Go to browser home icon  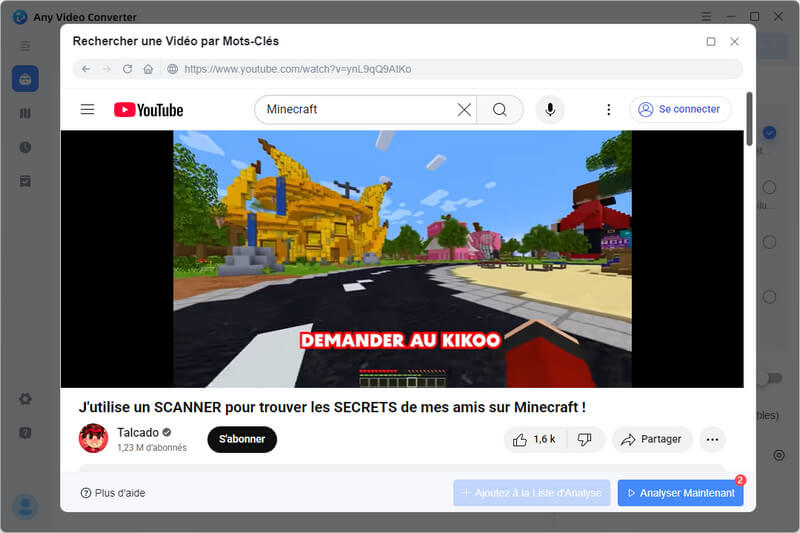(x=148, y=69)
